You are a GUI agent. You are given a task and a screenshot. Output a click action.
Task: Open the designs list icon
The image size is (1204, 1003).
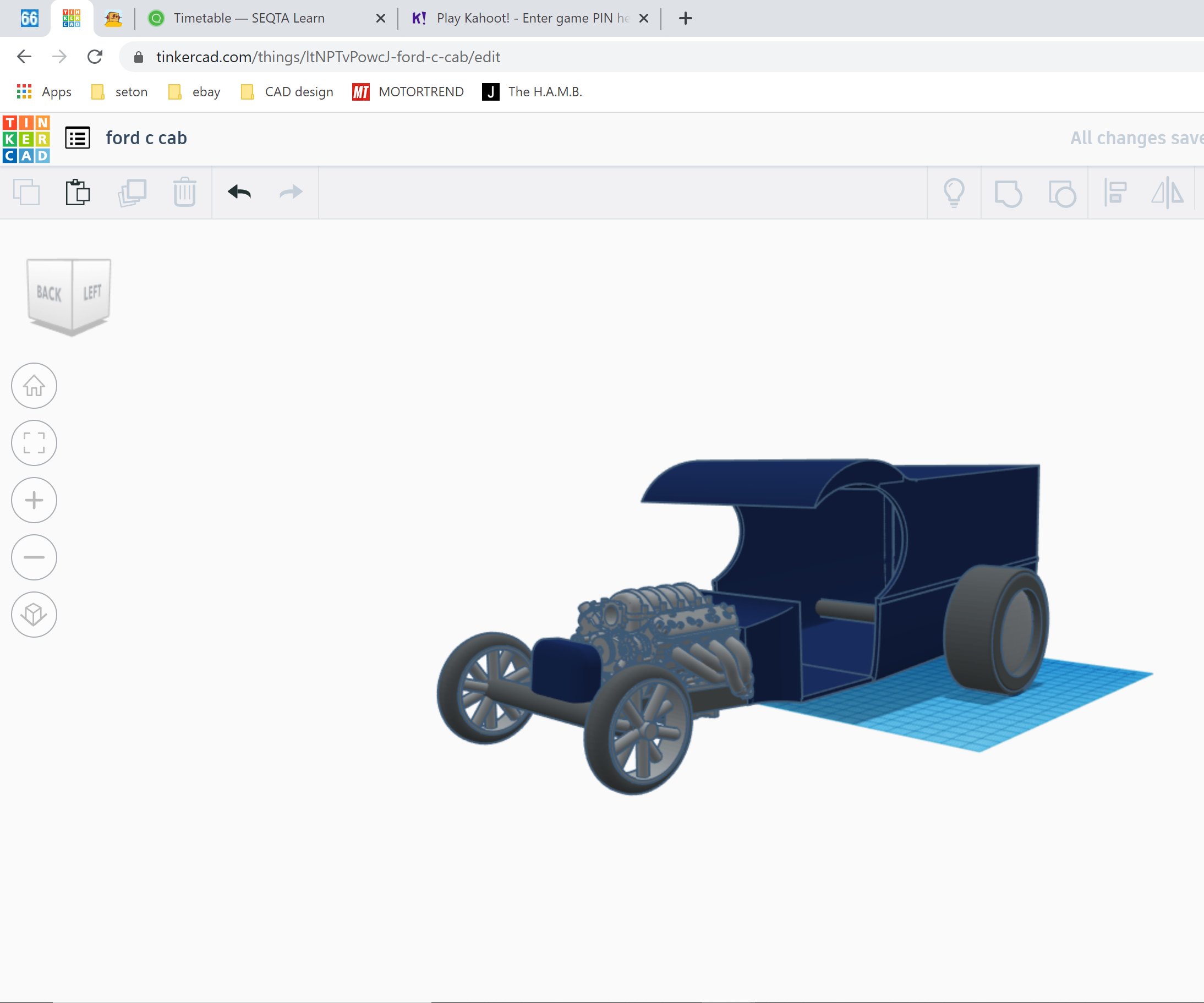click(x=78, y=138)
